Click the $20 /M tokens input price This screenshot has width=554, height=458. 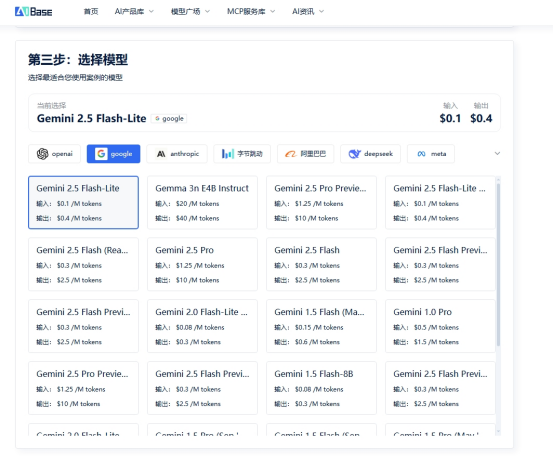[198, 204]
